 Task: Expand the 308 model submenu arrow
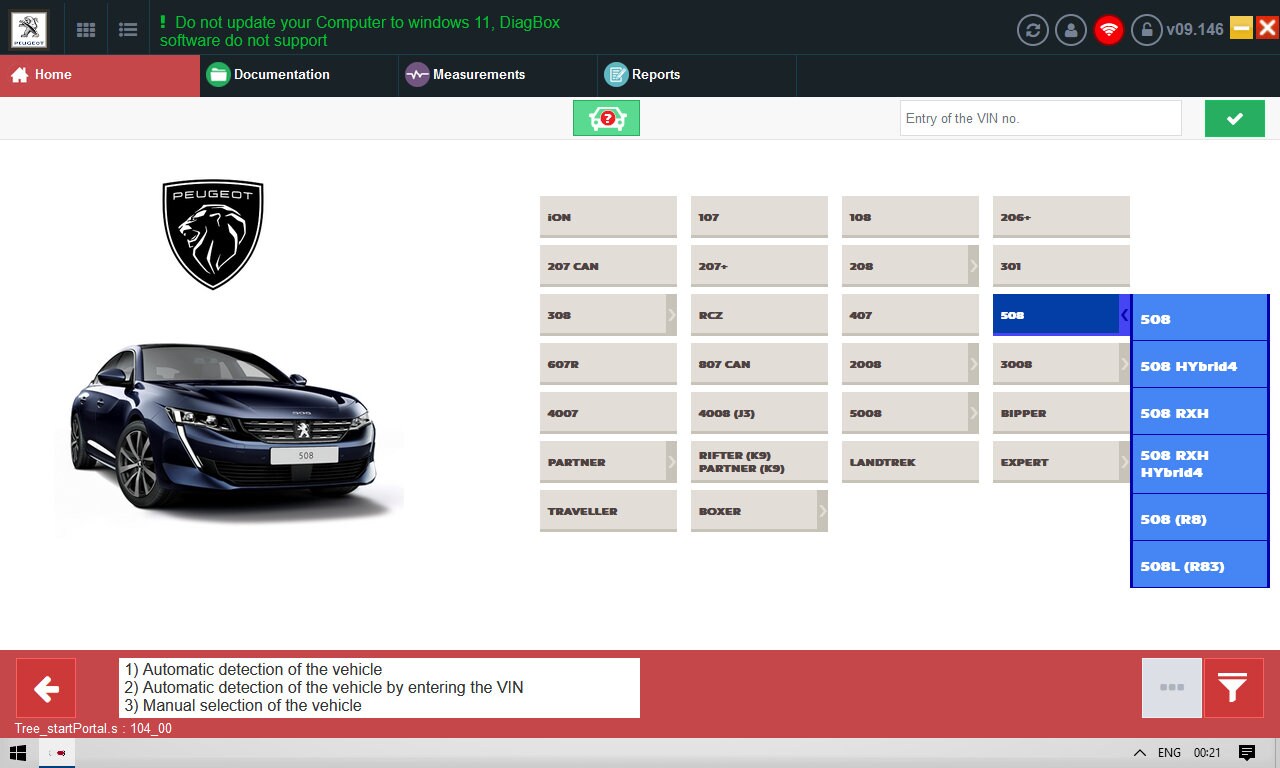click(x=671, y=314)
